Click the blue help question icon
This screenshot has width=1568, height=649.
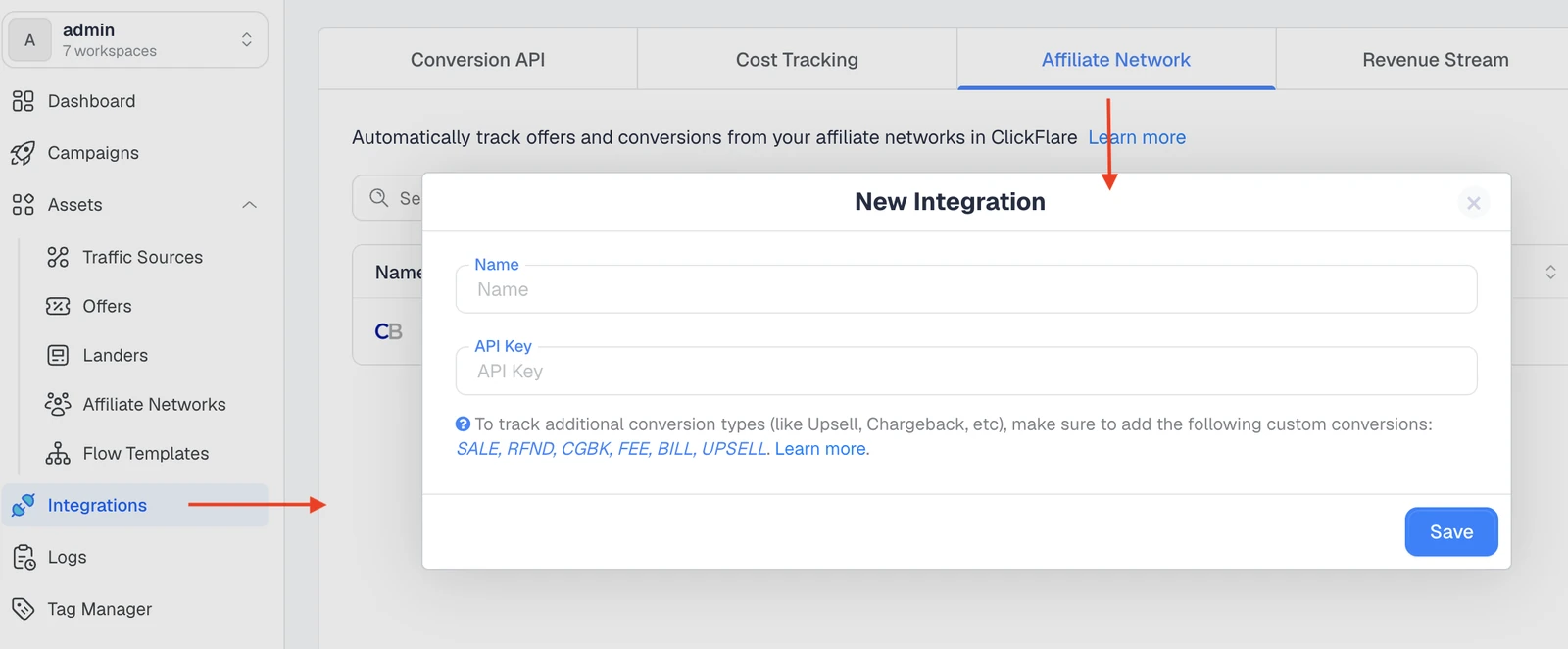click(463, 424)
